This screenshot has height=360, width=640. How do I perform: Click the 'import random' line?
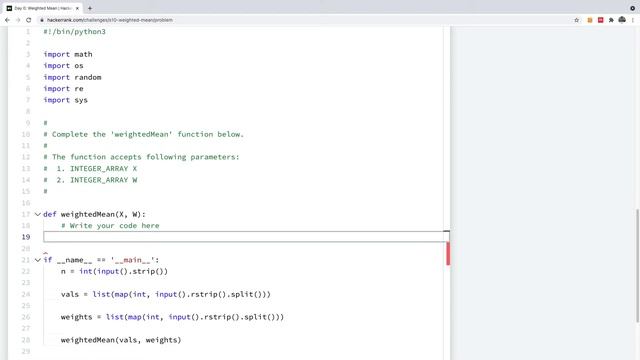click(72, 77)
